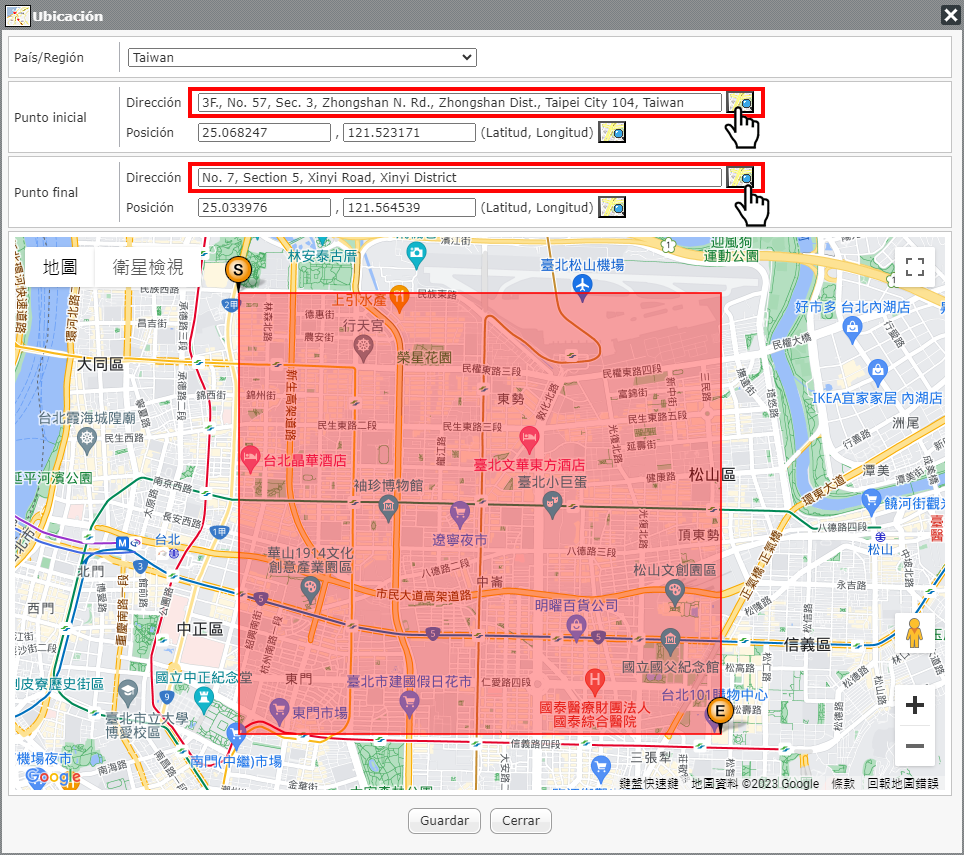The width and height of the screenshot is (964, 855).
Task: Click the 南門(中繼)市場 marker
Action: point(235,735)
